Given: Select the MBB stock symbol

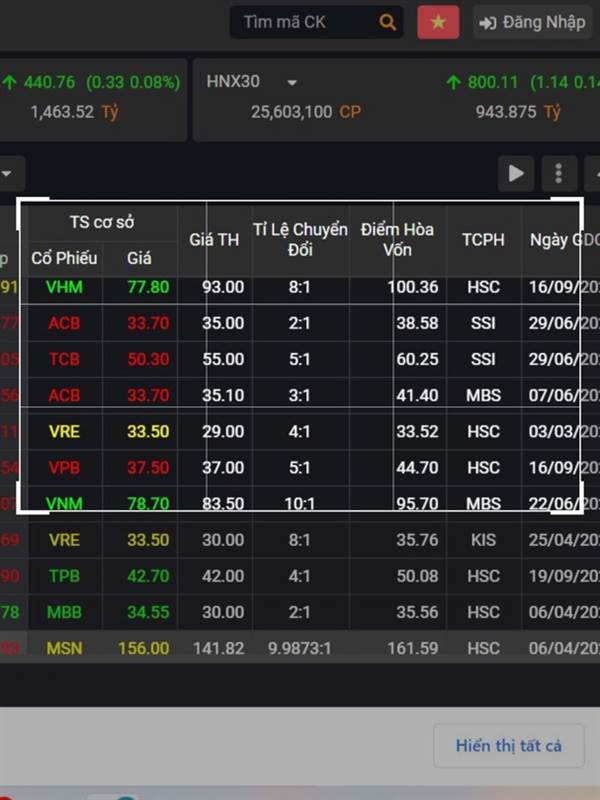Looking at the screenshot, I should [x=64, y=612].
